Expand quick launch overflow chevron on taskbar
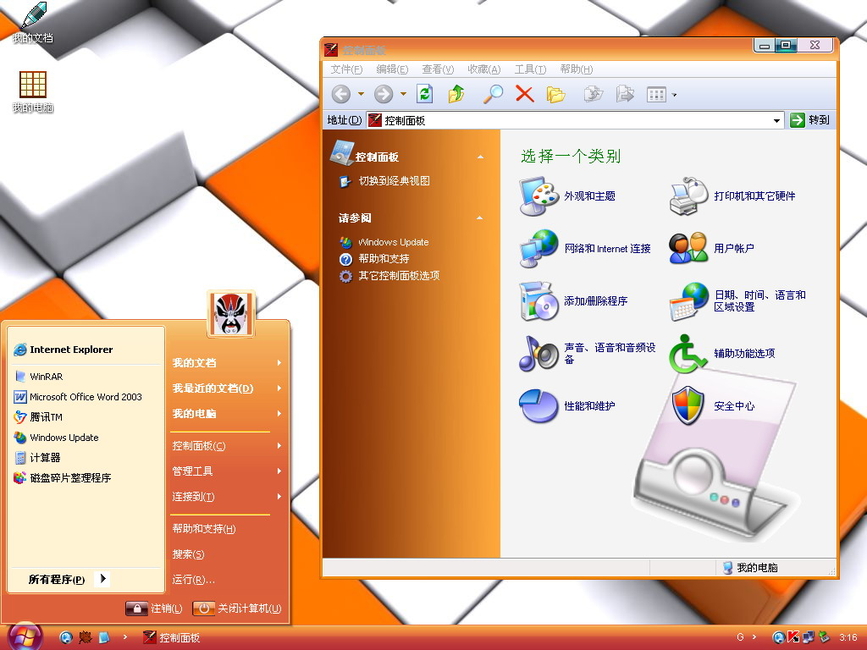This screenshot has width=867, height=650. tap(125, 637)
